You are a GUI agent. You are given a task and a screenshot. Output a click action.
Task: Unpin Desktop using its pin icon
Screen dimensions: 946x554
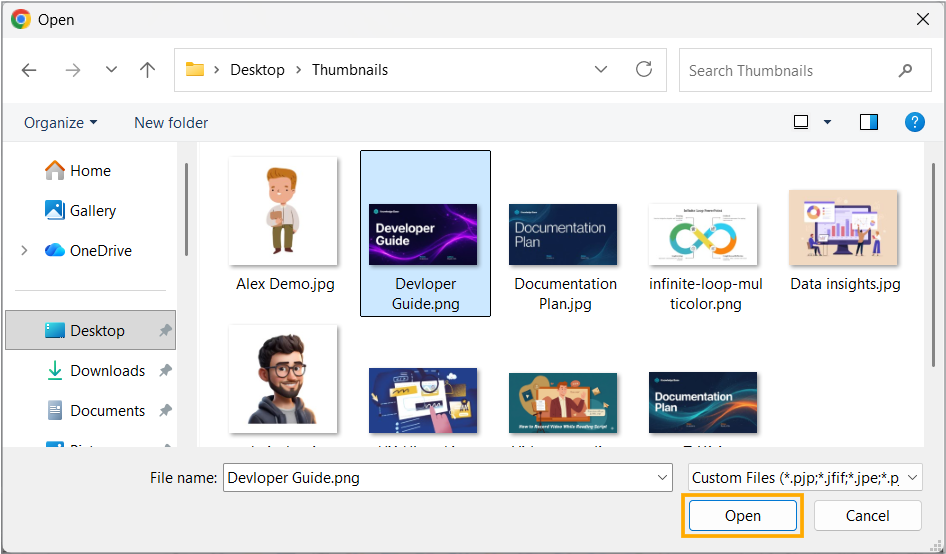click(x=165, y=330)
